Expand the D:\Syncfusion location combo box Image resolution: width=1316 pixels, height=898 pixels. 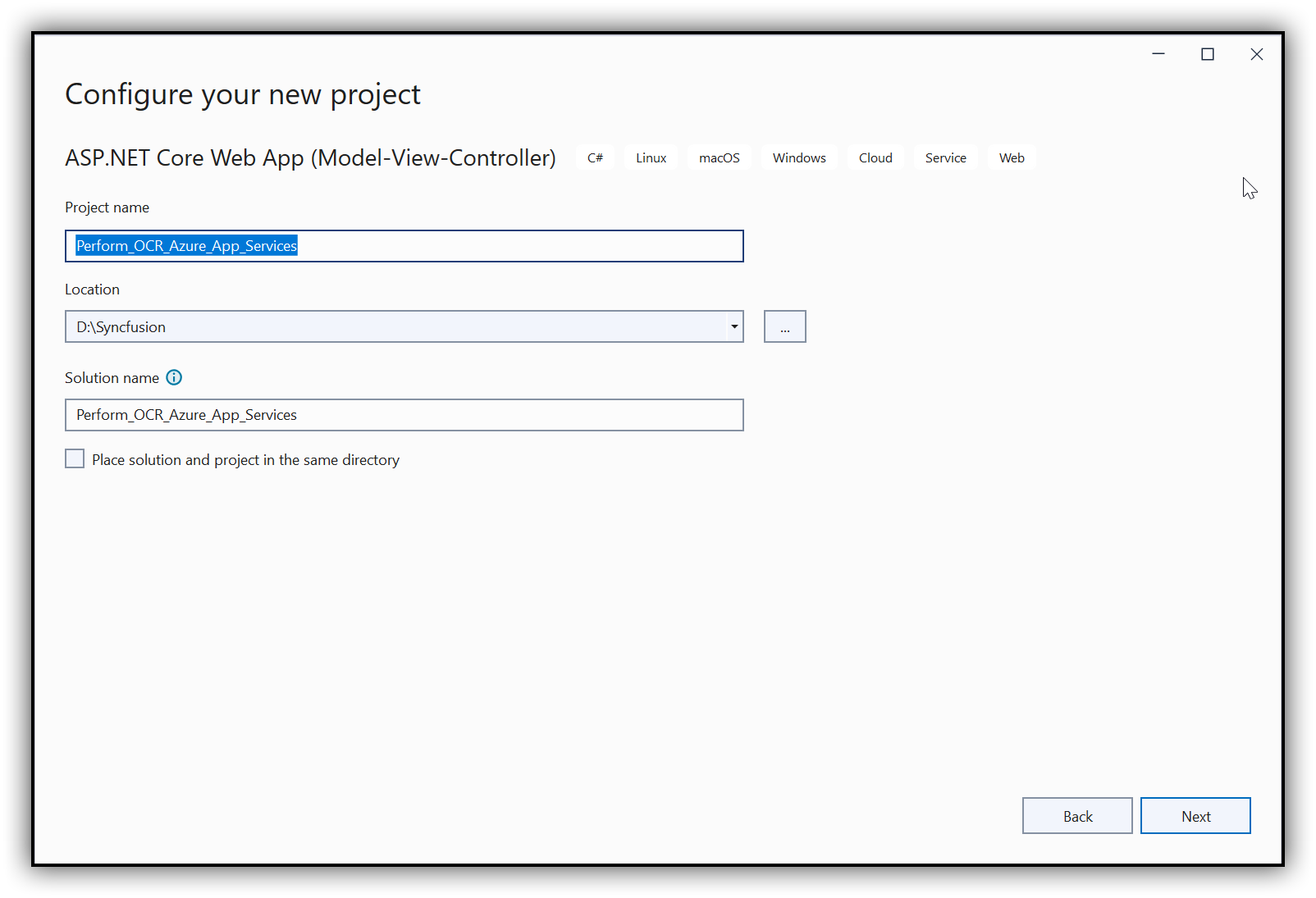733,326
